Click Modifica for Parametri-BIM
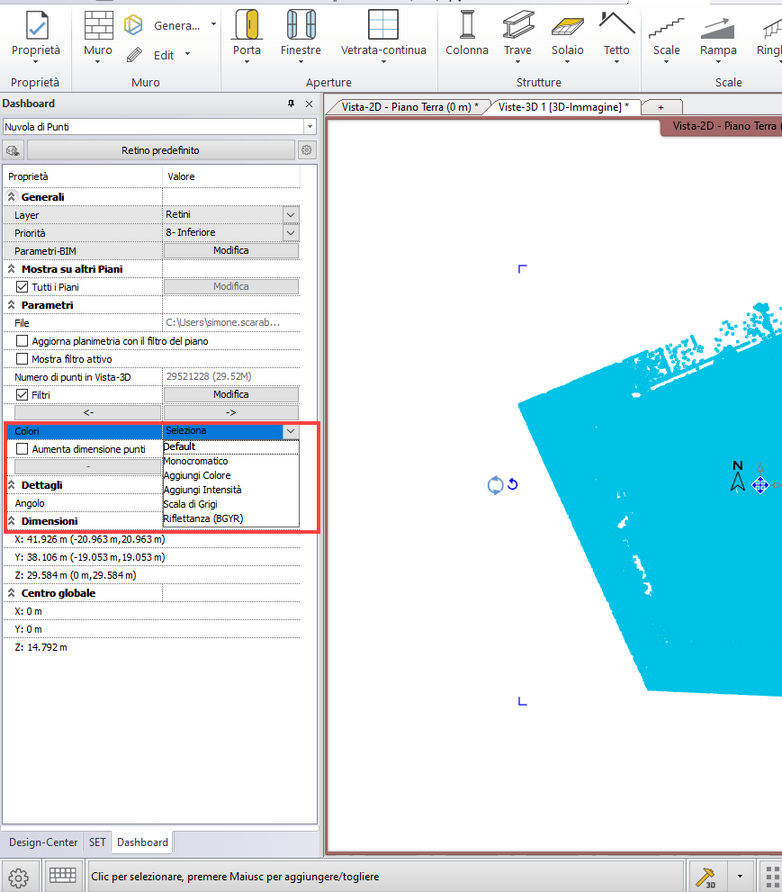This screenshot has height=892, width=782. 231,250
